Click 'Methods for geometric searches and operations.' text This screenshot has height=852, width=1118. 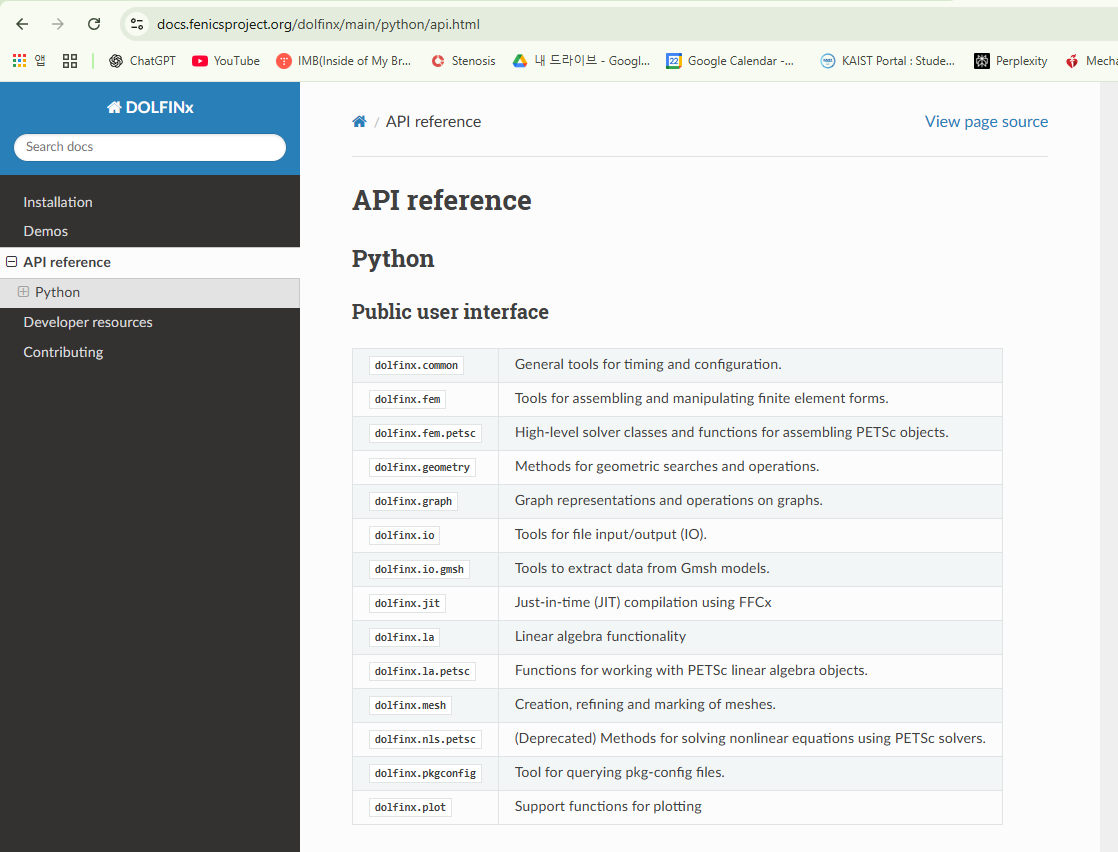pyautogui.click(x=667, y=466)
